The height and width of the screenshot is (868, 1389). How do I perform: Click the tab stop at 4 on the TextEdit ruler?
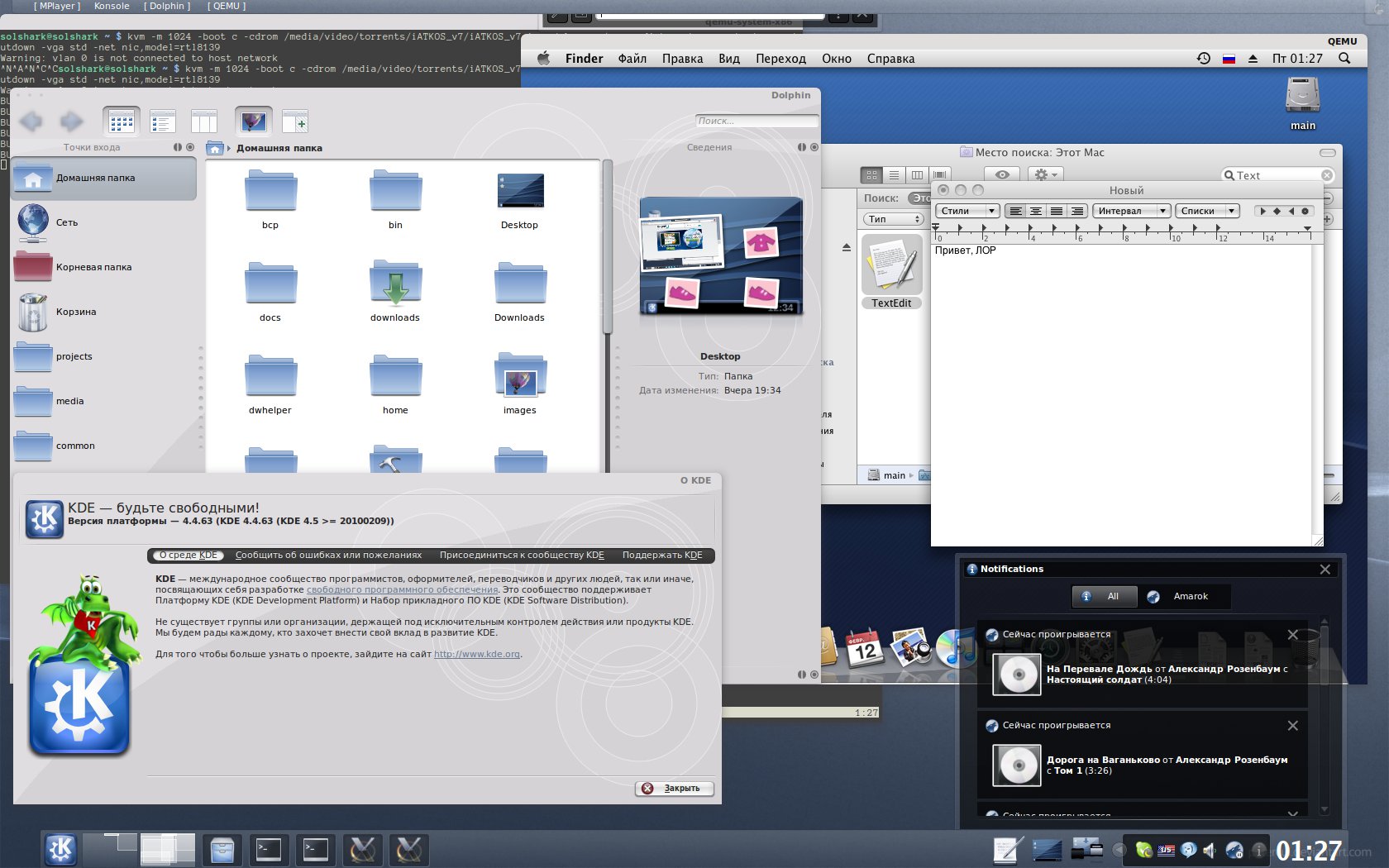tap(1030, 228)
